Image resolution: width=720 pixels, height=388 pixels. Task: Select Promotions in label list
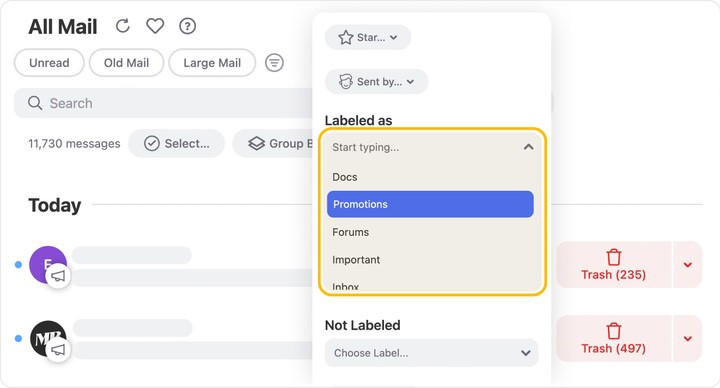(x=430, y=204)
